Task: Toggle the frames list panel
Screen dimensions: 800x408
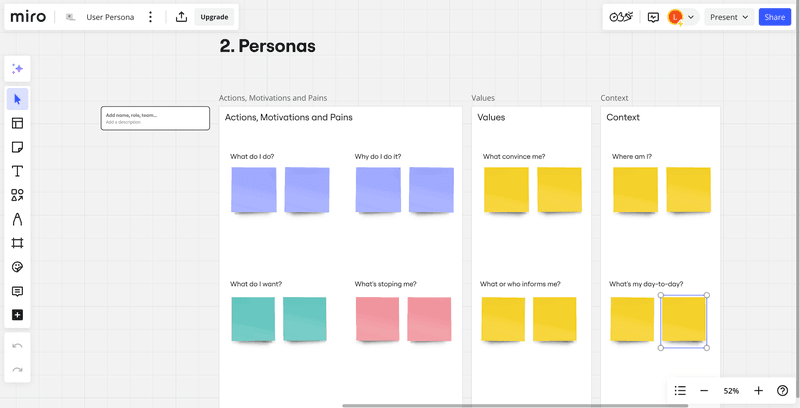Action: [680, 390]
